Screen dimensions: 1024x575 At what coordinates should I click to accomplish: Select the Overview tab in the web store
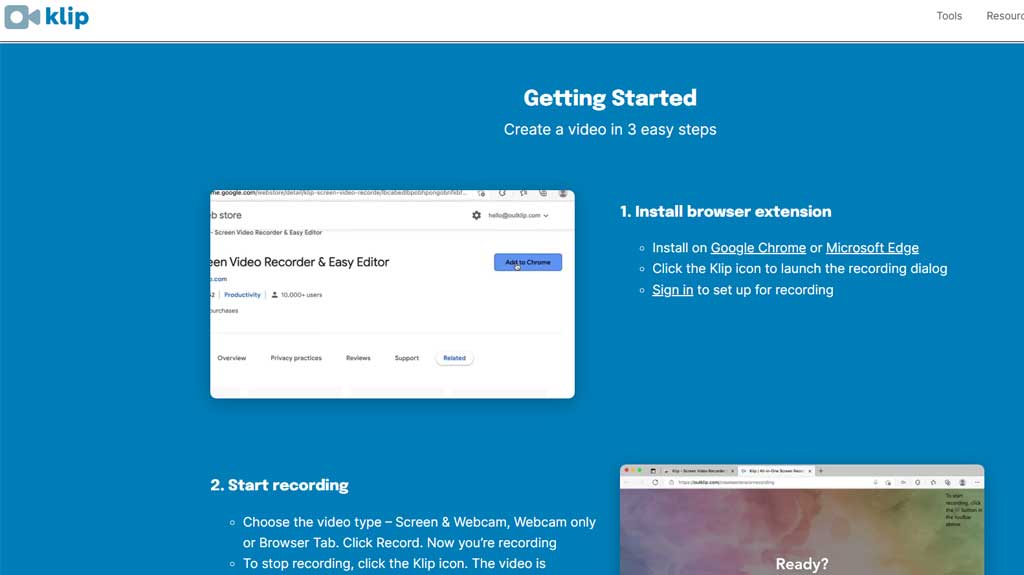[x=232, y=358]
